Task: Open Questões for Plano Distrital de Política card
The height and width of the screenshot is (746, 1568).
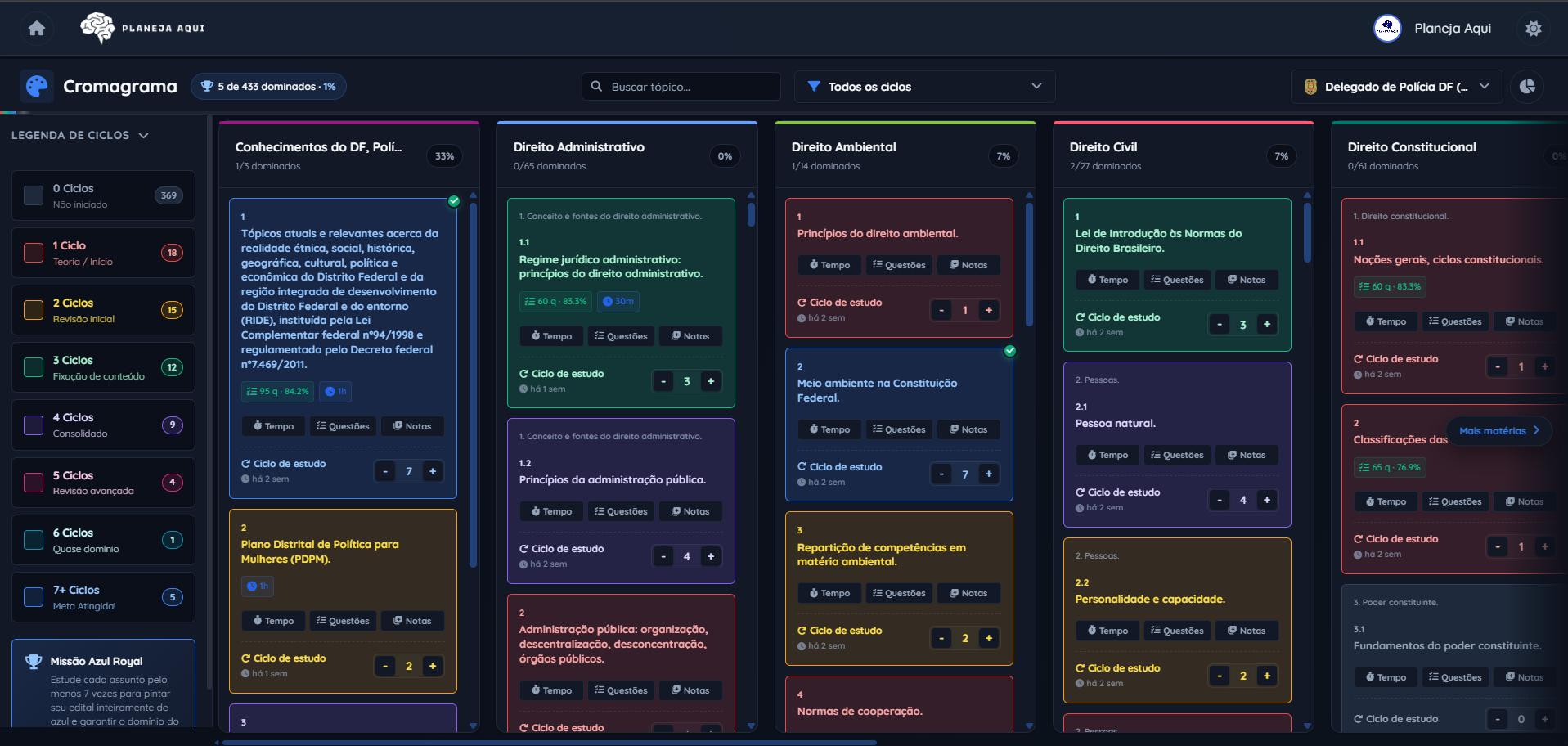Action: pyautogui.click(x=343, y=621)
